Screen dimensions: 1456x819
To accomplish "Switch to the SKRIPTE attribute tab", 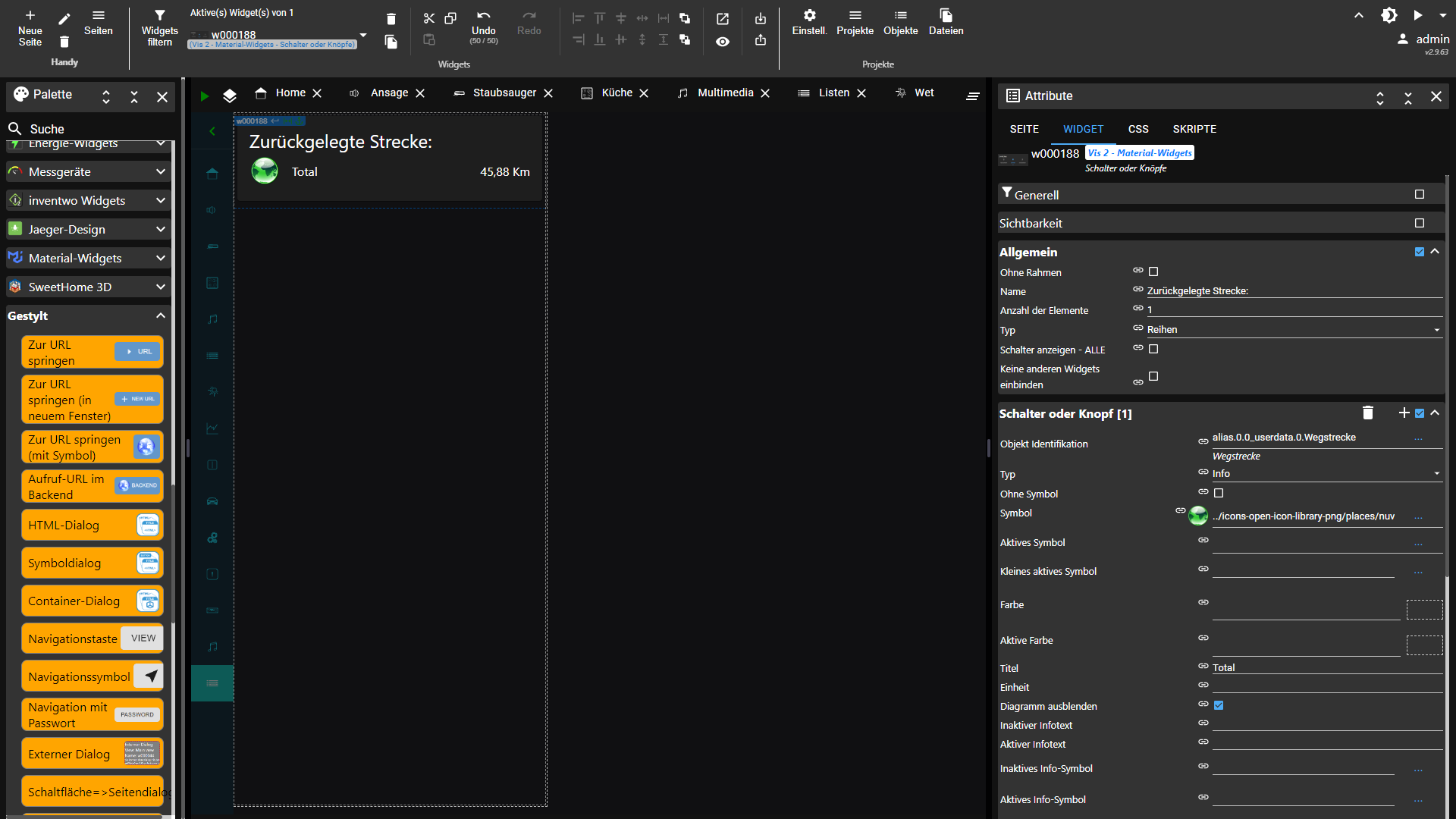I will coord(1194,129).
